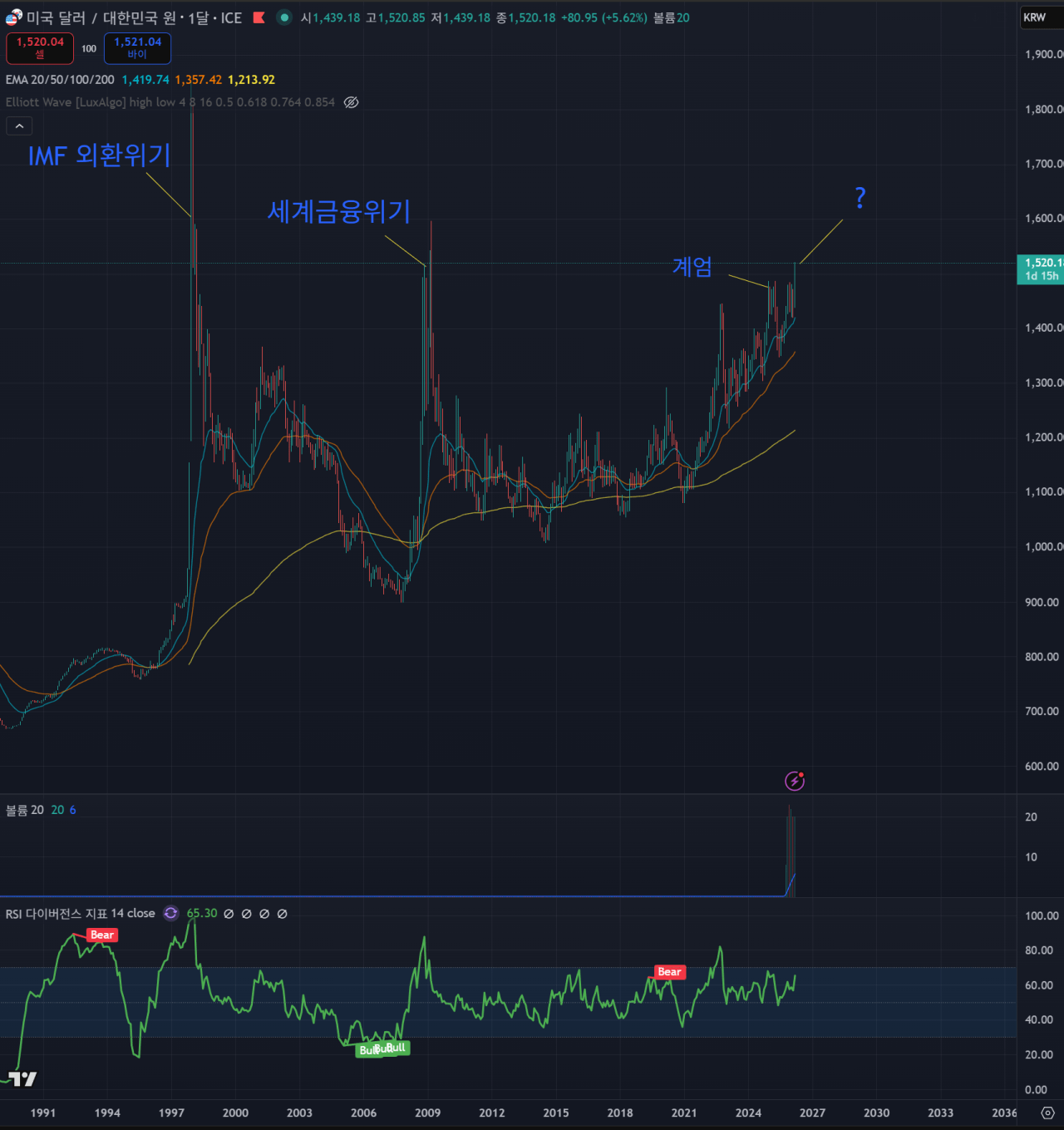Click the purple lightning event icon
This screenshot has width=1064, height=1130.
tap(795, 781)
